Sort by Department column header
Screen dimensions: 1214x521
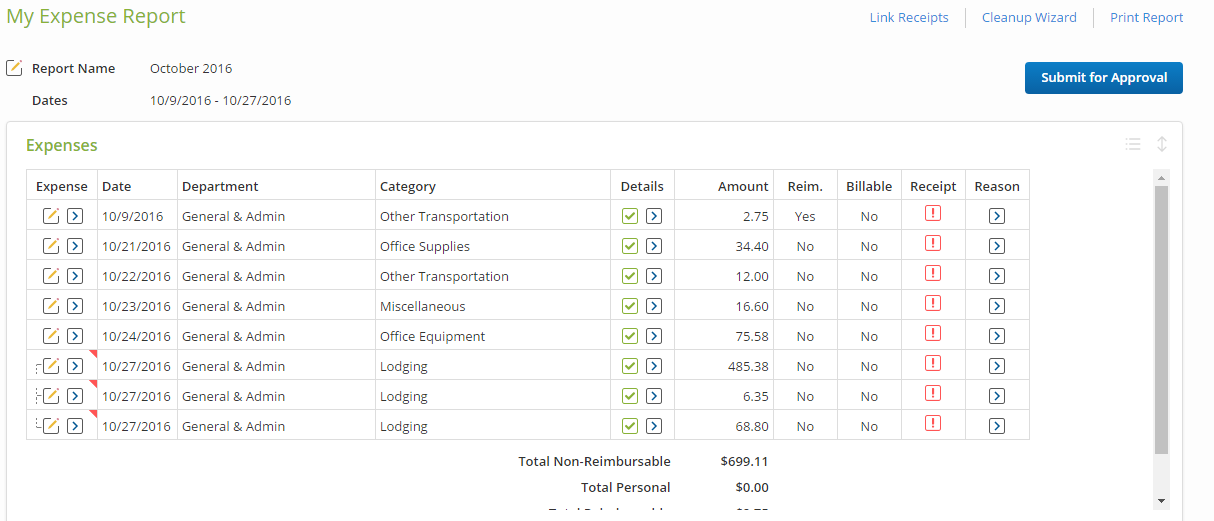click(x=220, y=186)
